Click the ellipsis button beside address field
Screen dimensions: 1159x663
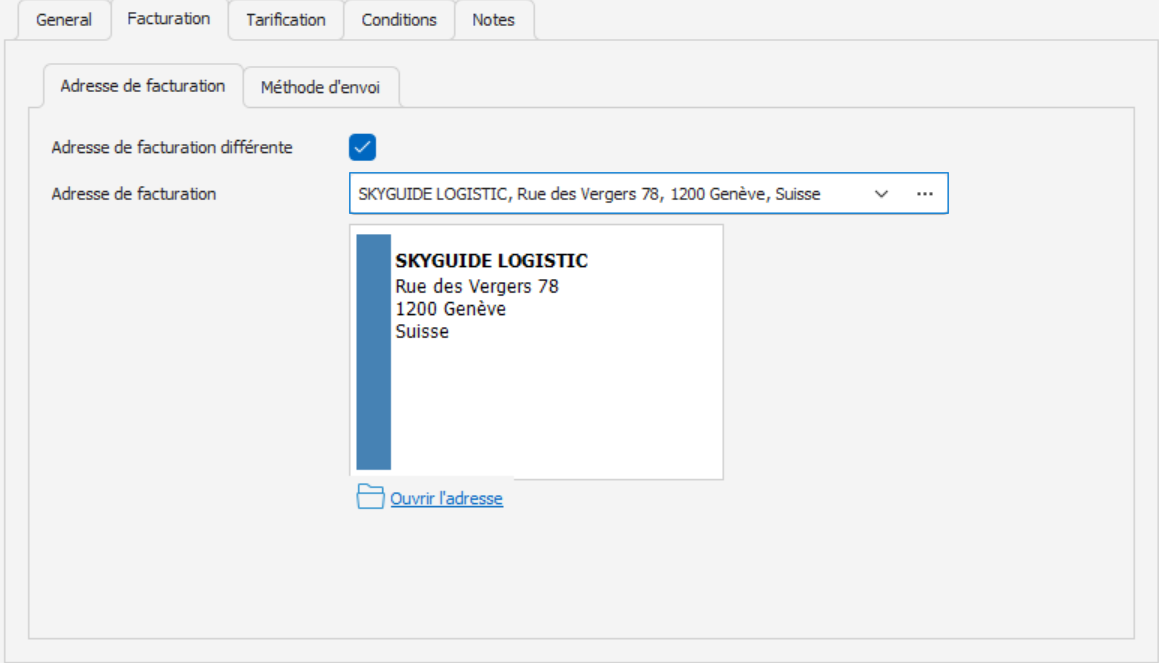(x=925, y=194)
